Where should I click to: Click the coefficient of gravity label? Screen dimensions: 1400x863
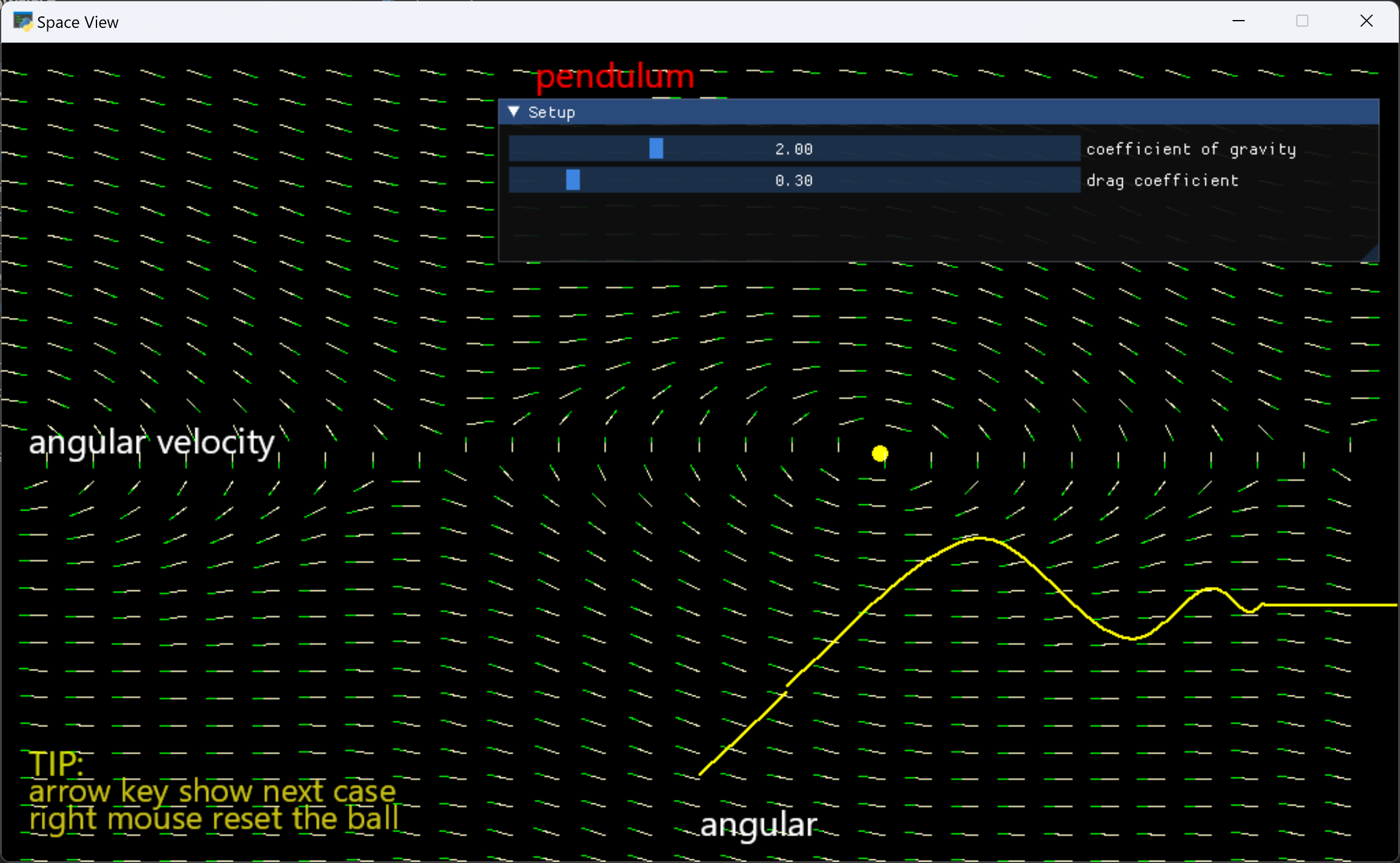pos(1191,149)
